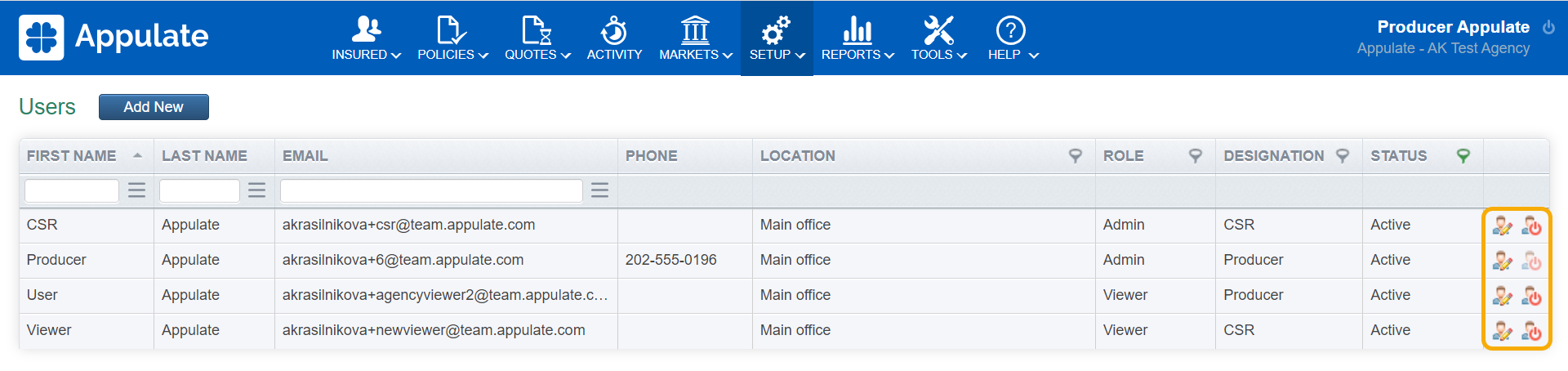Viewport: 1568px width, 371px height.
Task: Click the Appulate clover logo
Action: [x=42, y=38]
